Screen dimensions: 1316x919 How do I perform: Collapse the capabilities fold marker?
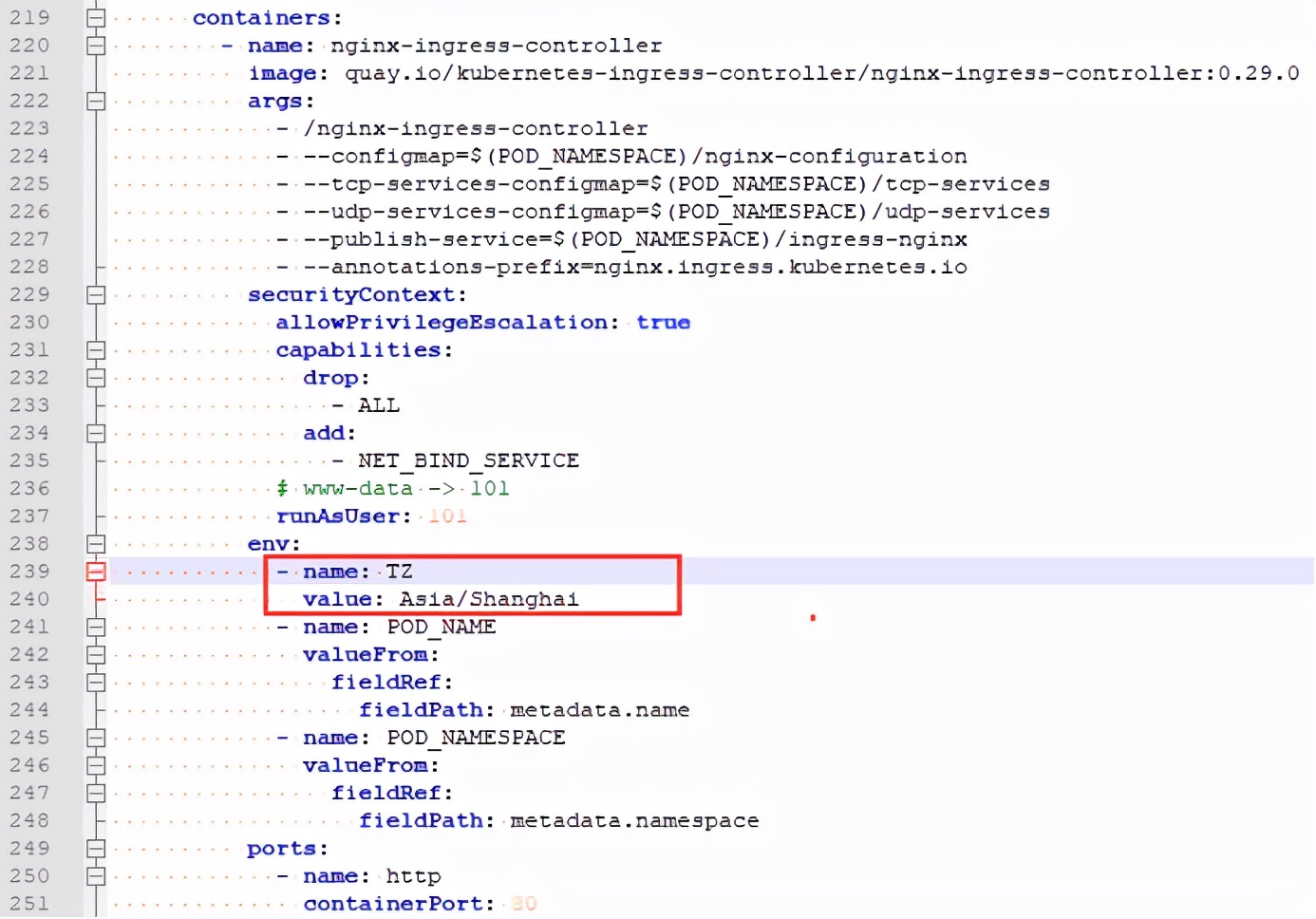click(96, 350)
